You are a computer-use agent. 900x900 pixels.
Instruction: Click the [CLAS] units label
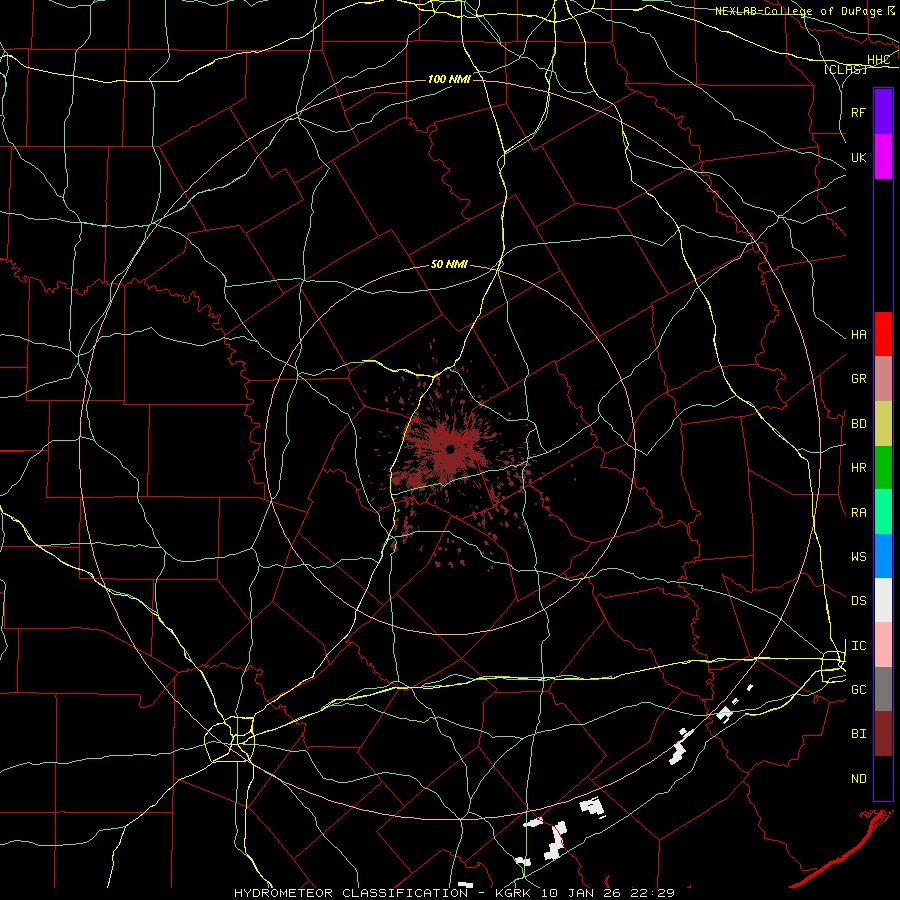pyautogui.click(x=845, y=69)
